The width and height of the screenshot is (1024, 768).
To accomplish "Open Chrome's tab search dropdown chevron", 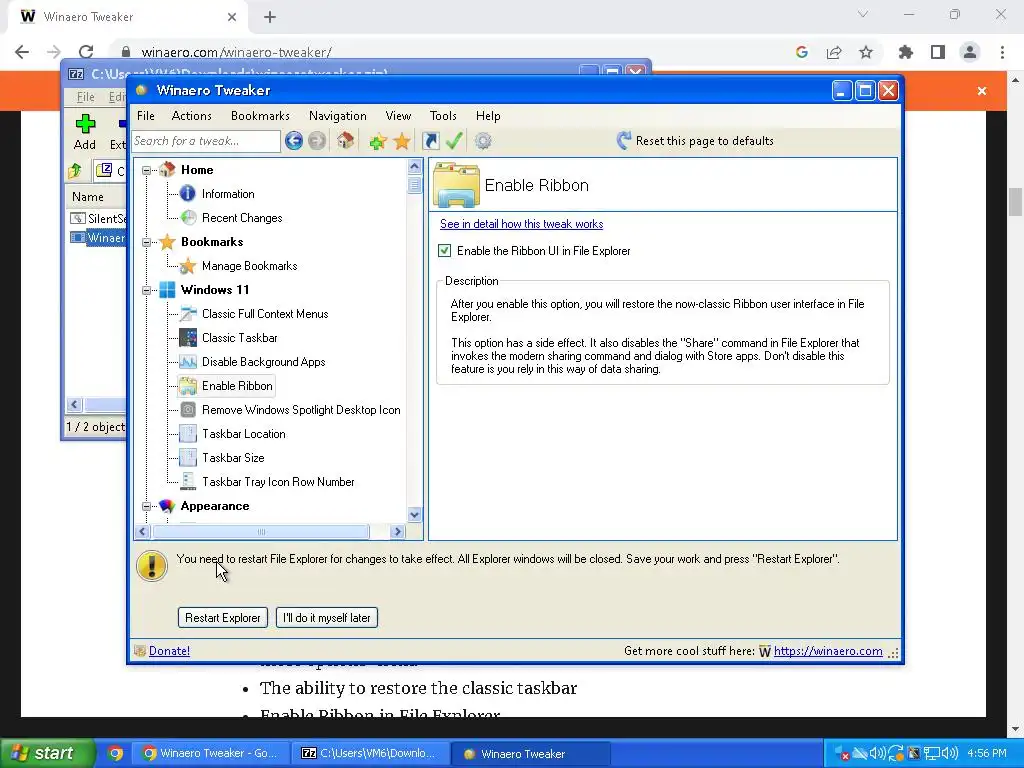I will coord(863,14).
